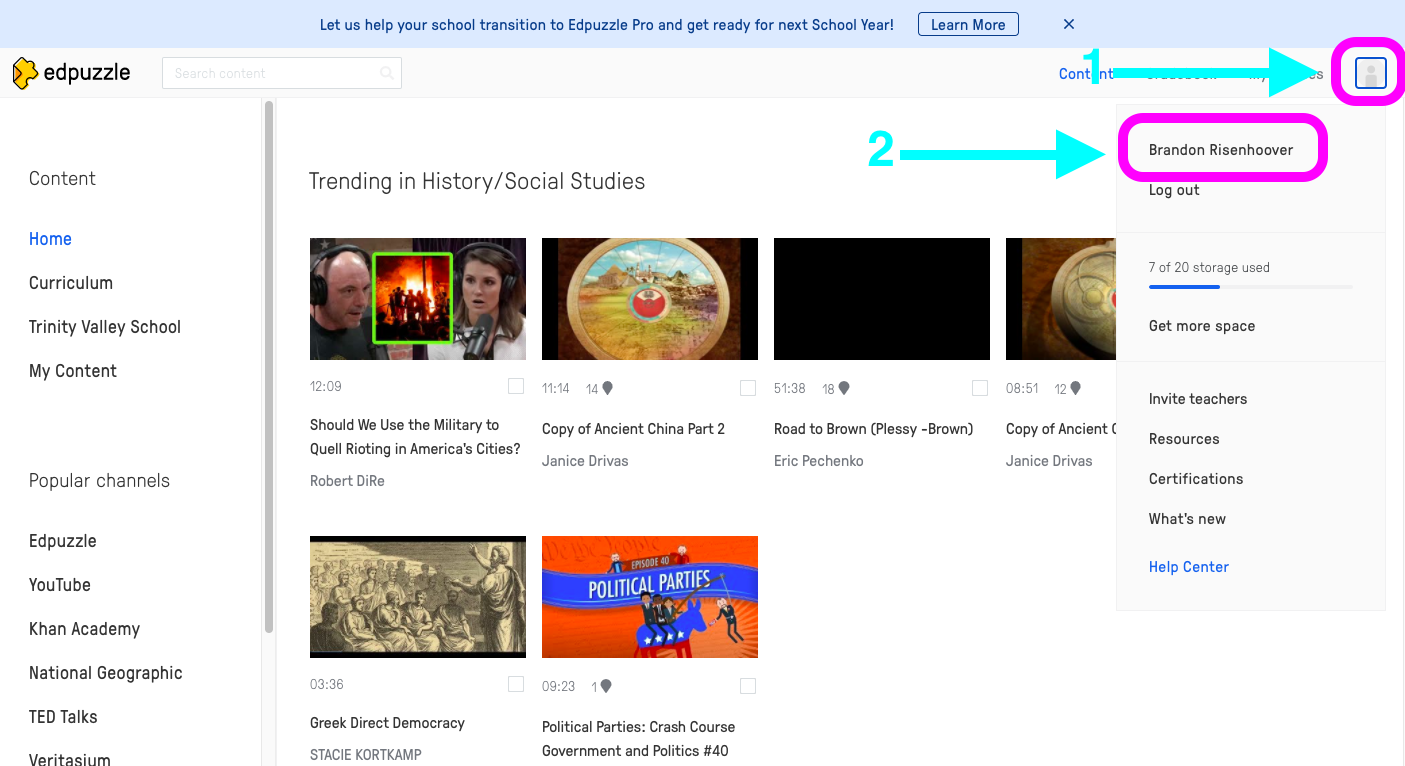Open the Home sidebar item
Viewport: 1405px width, 766px height.
point(50,239)
